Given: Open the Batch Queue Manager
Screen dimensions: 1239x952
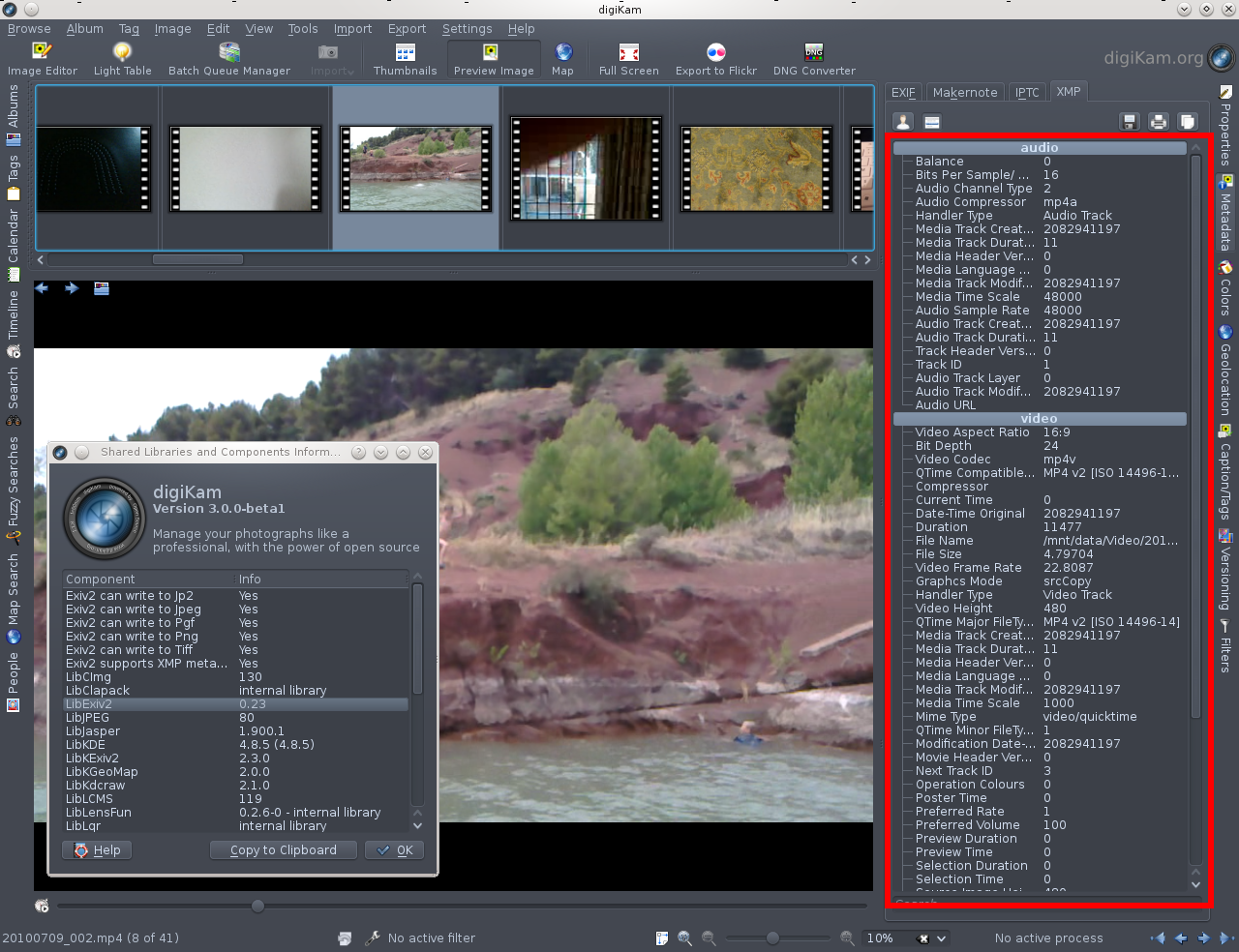Looking at the screenshot, I should coord(229,57).
